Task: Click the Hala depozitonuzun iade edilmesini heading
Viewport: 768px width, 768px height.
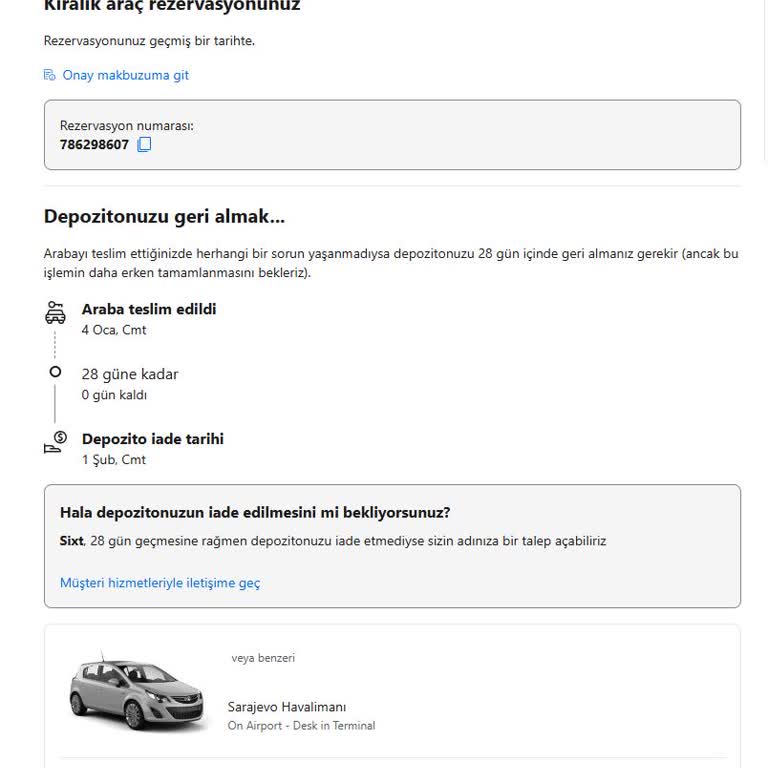Action: click(255, 513)
